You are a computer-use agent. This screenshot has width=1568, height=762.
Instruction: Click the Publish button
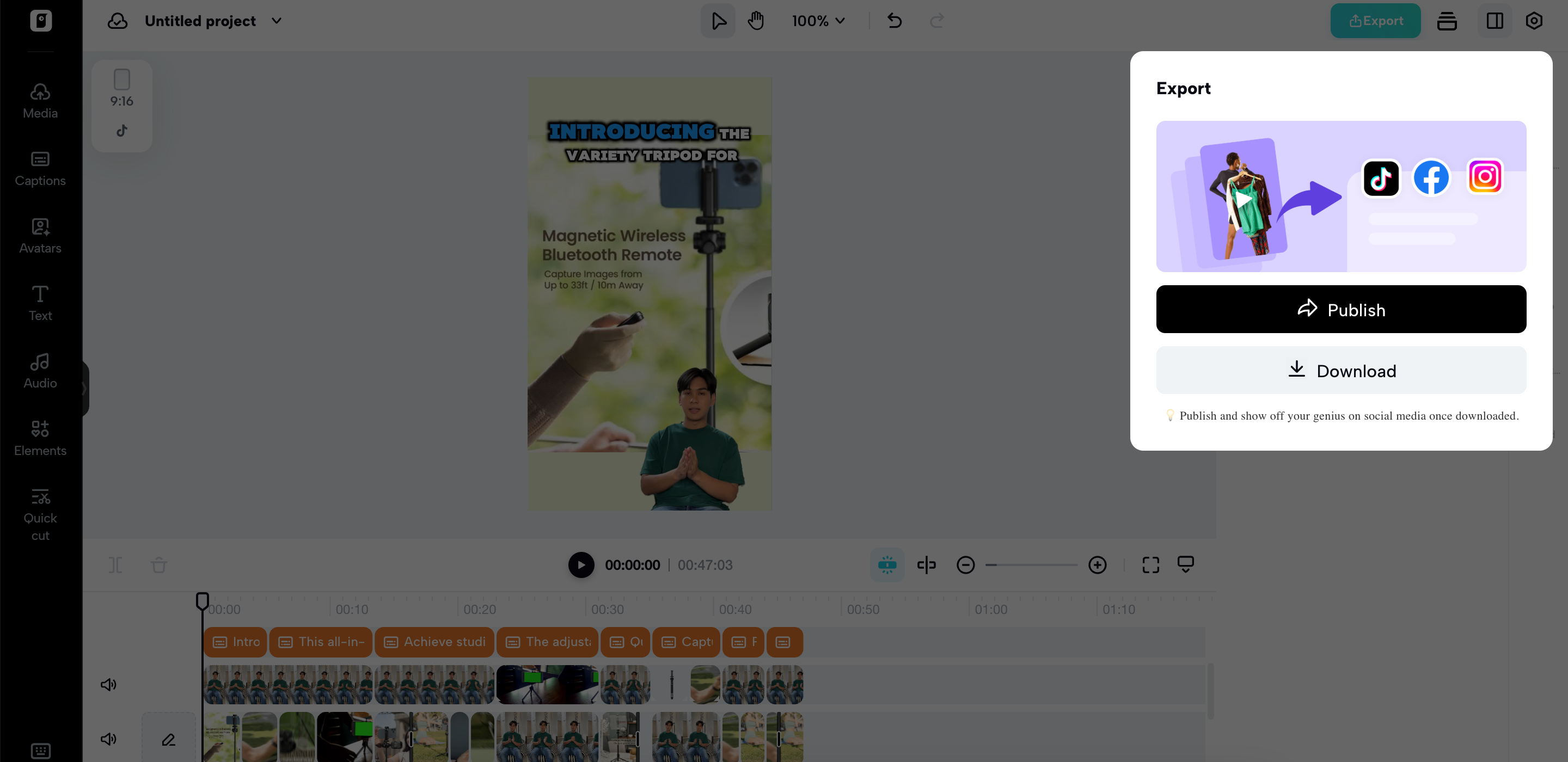pyautogui.click(x=1340, y=309)
